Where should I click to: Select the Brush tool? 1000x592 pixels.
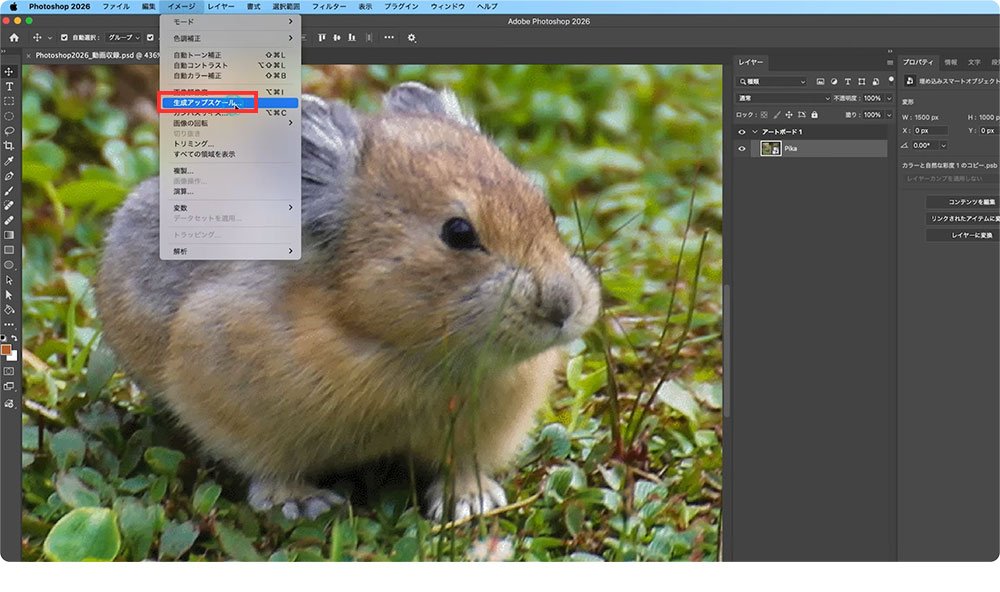[x=9, y=190]
